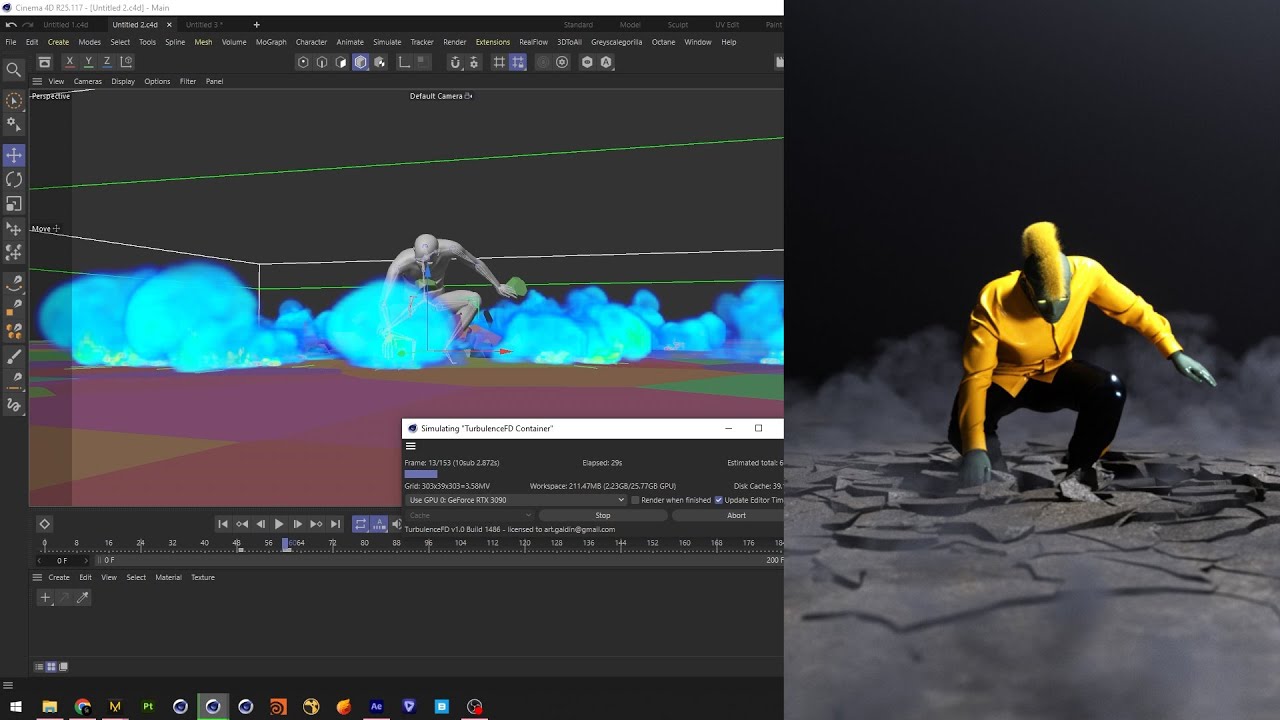Open the Cache dropdown

pos(470,516)
